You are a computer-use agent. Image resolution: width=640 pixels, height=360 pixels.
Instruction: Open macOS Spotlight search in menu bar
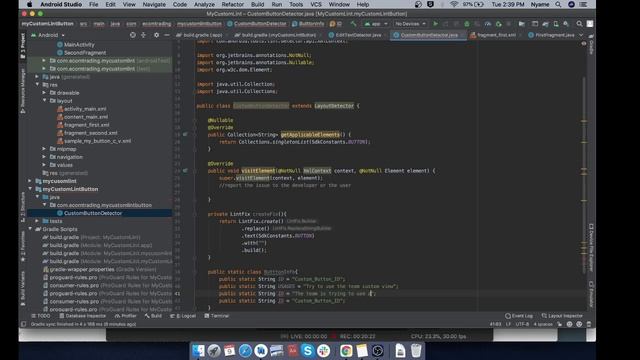click(558, 4)
